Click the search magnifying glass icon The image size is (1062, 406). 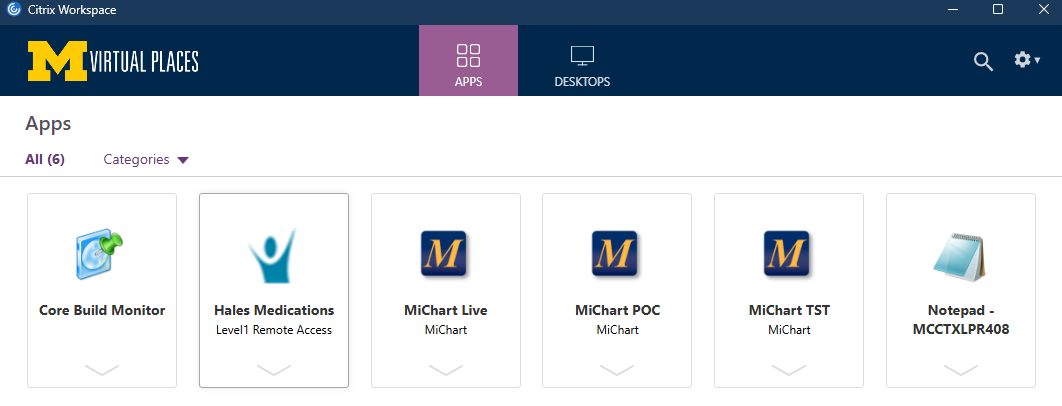pyautogui.click(x=983, y=61)
